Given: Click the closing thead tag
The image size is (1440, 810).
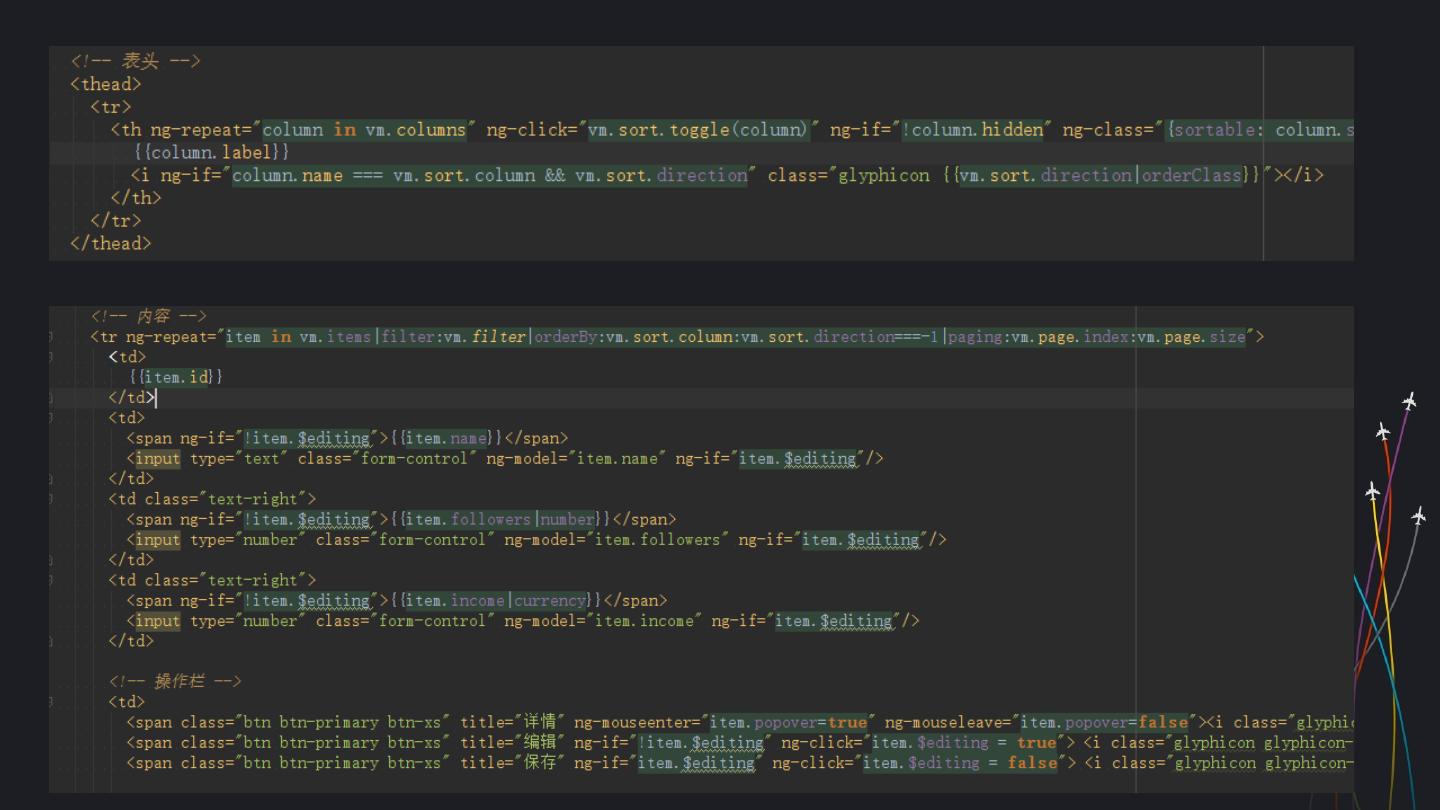Looking at the screenshot, I should 110,243.
